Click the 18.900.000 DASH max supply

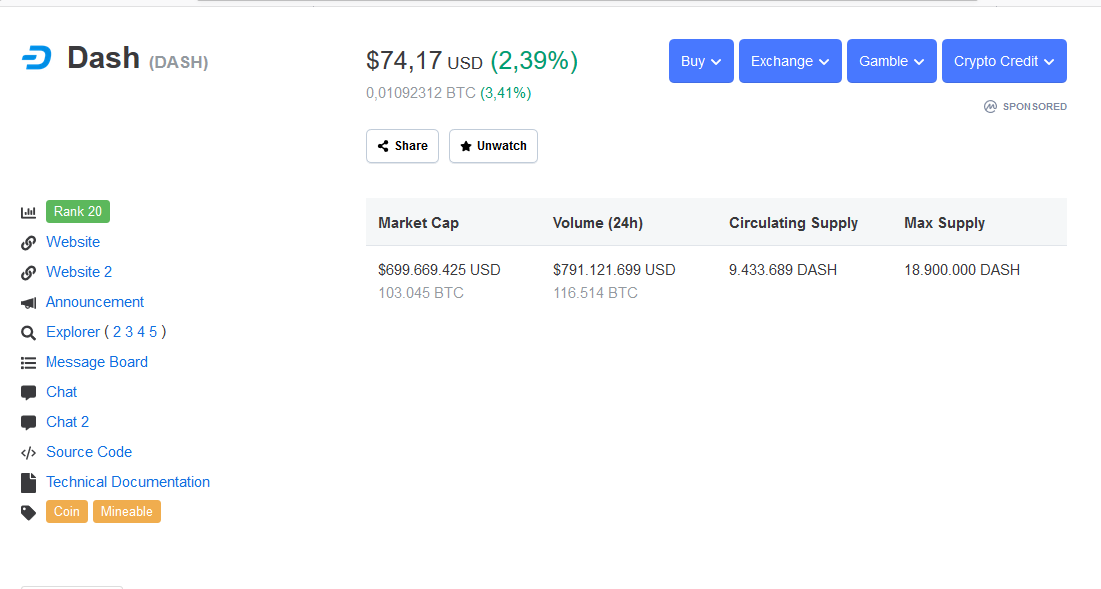(962, 270)
